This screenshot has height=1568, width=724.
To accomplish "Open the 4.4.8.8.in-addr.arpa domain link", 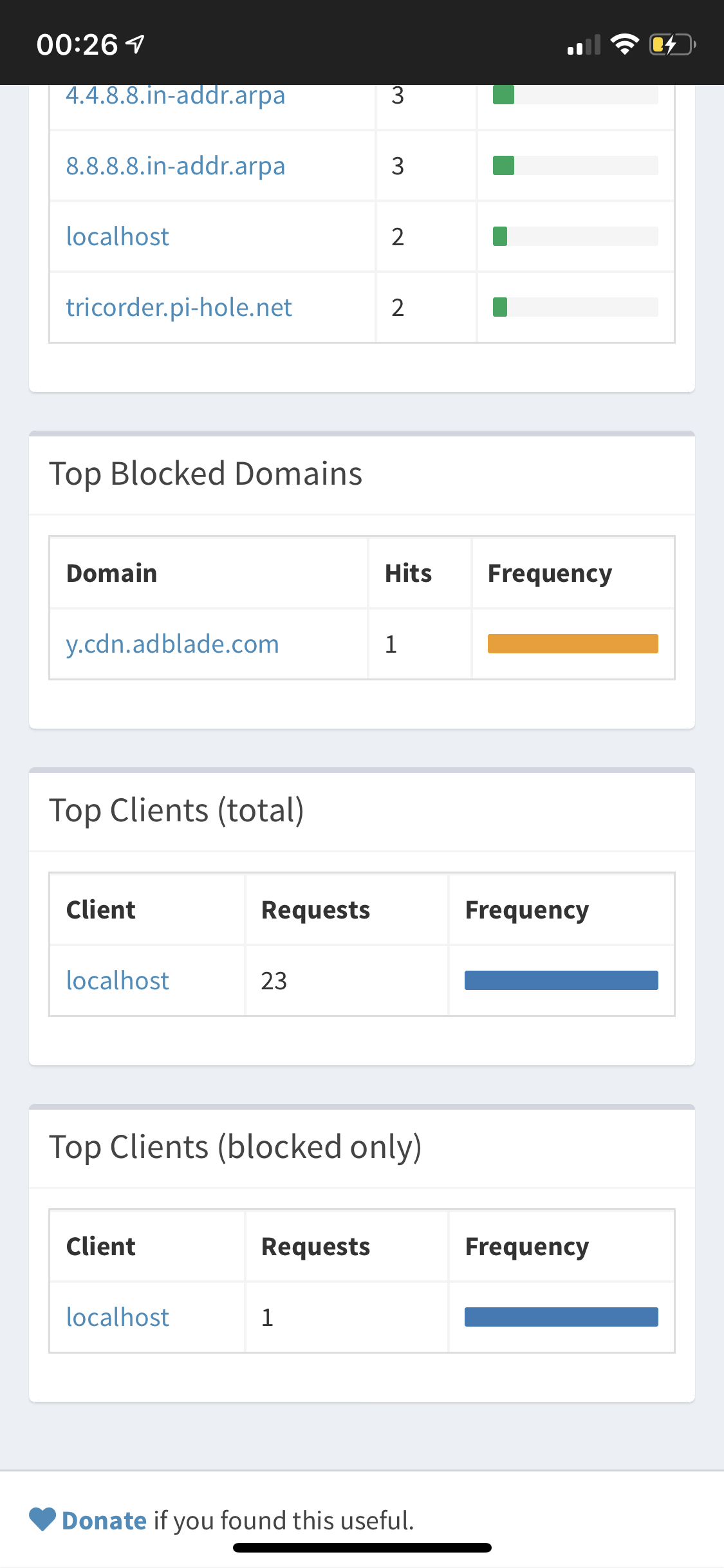I will 176,95.
